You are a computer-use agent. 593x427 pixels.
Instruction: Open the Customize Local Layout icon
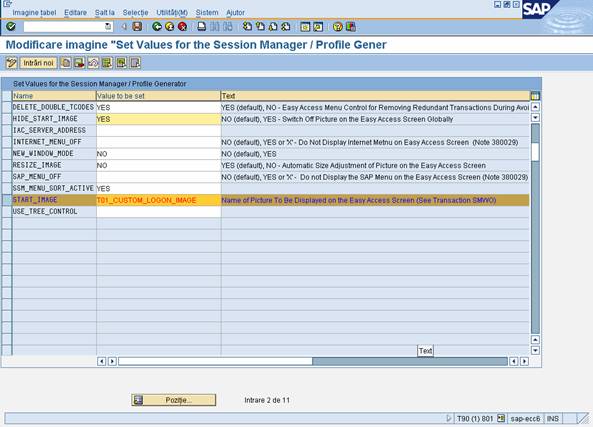point(351,26)
